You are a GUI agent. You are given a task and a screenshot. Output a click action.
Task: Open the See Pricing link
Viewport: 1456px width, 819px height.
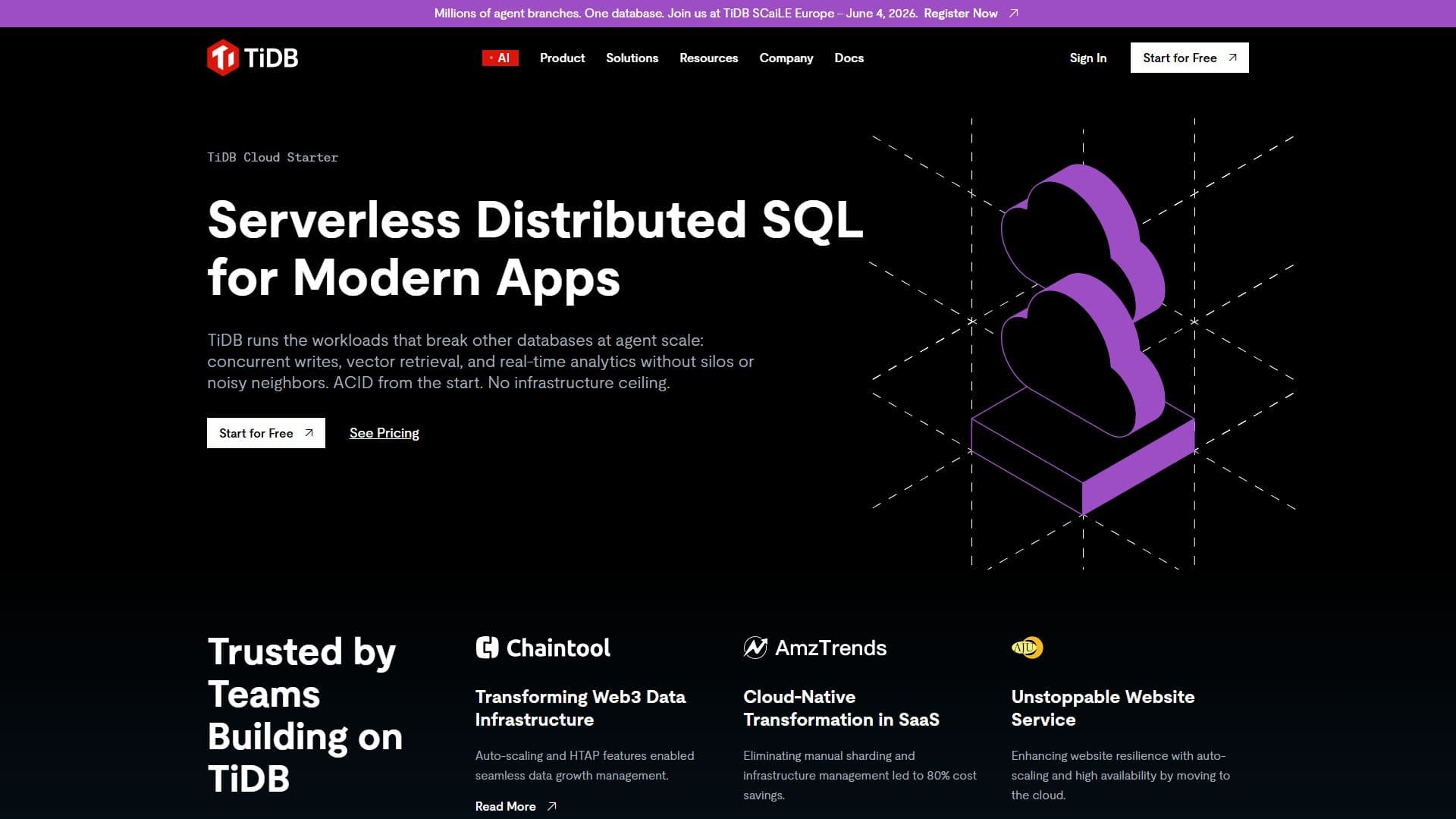tap(384, 433)
